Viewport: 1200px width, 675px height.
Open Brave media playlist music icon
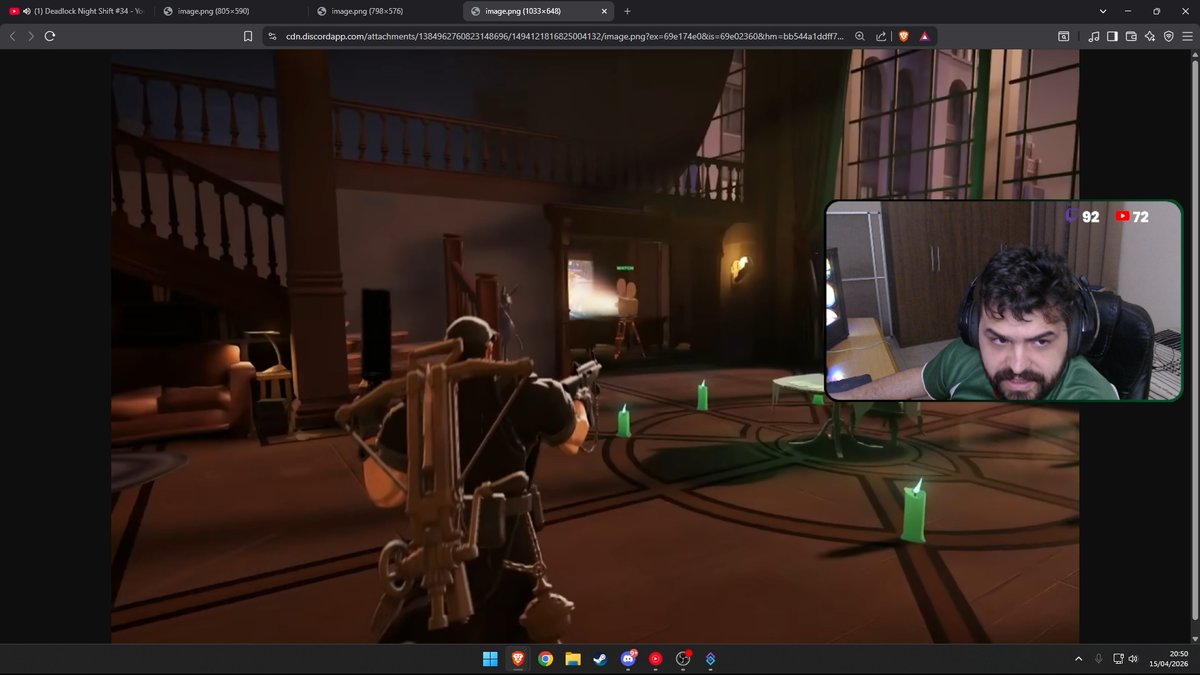[x=1094, y=36]
